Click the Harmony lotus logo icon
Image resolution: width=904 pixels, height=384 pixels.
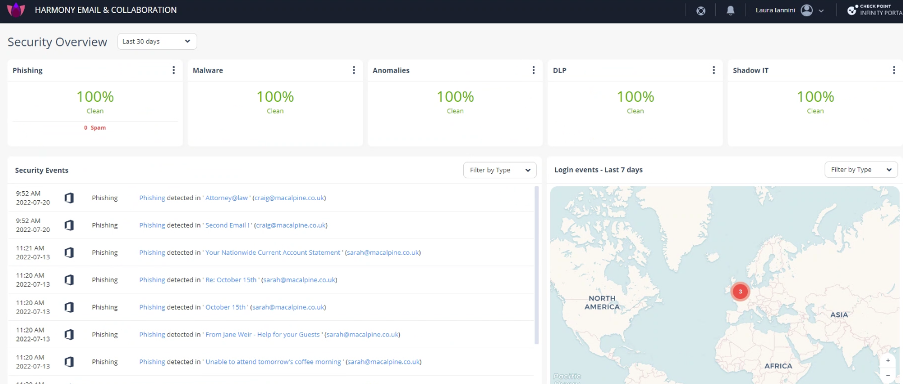[x=16, y=10]
